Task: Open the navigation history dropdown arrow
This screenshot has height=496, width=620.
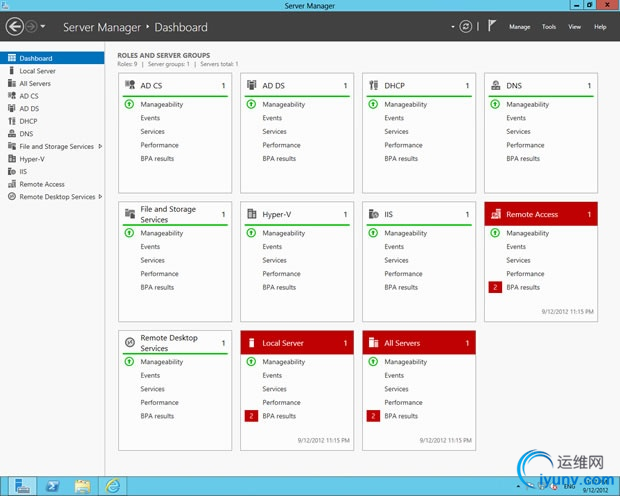Action: (x=43, y=27)
